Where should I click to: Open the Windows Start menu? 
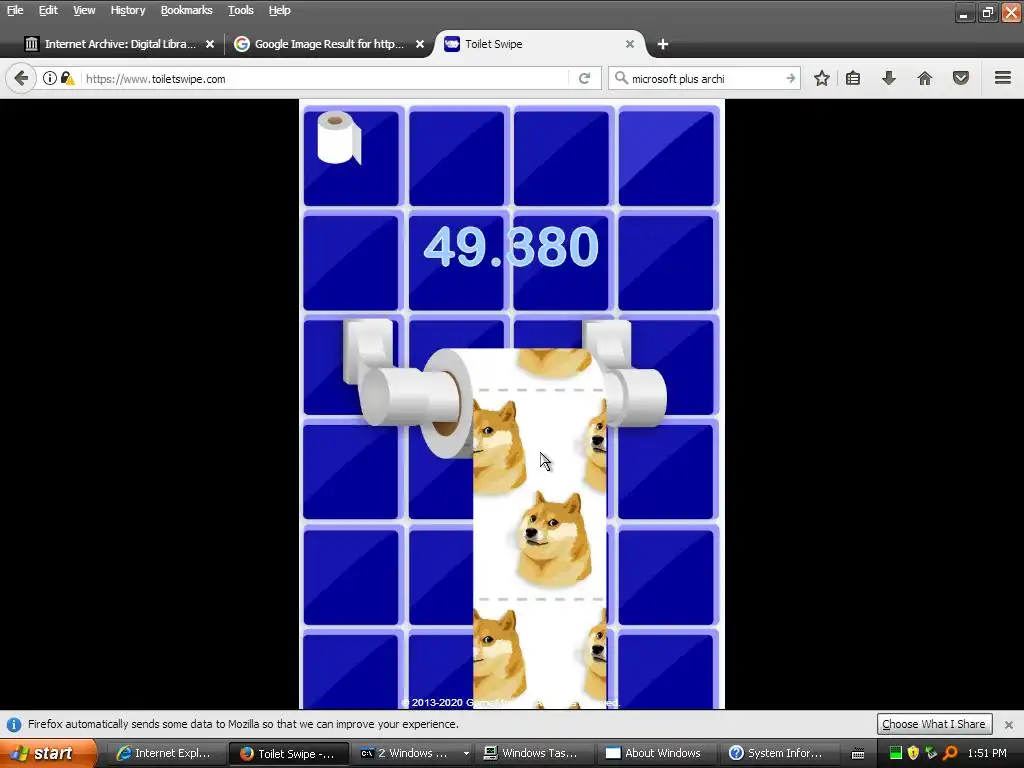click(x=47, y=753)
